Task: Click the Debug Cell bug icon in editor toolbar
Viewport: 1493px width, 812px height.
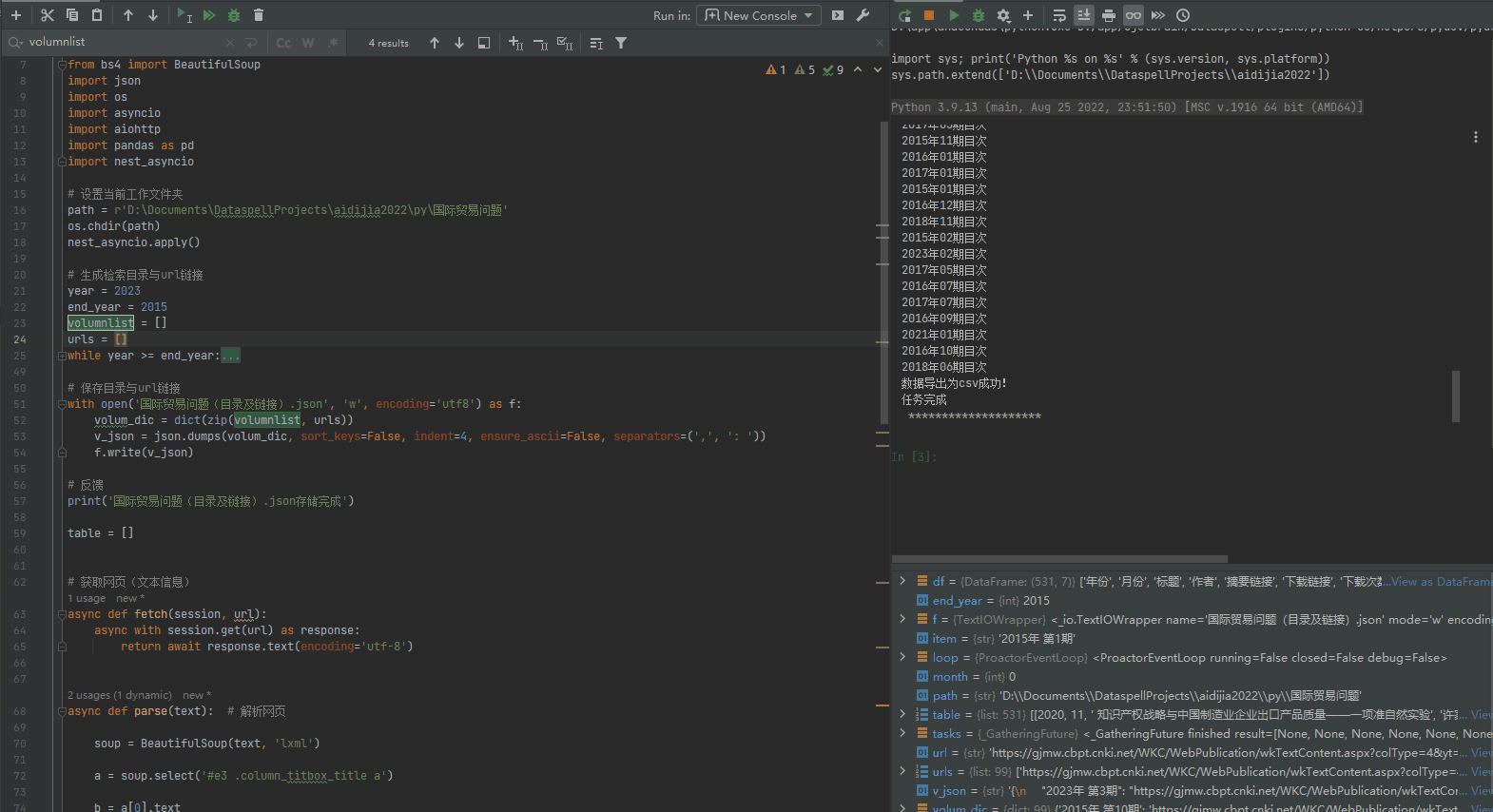Action: tap(234, 15)
